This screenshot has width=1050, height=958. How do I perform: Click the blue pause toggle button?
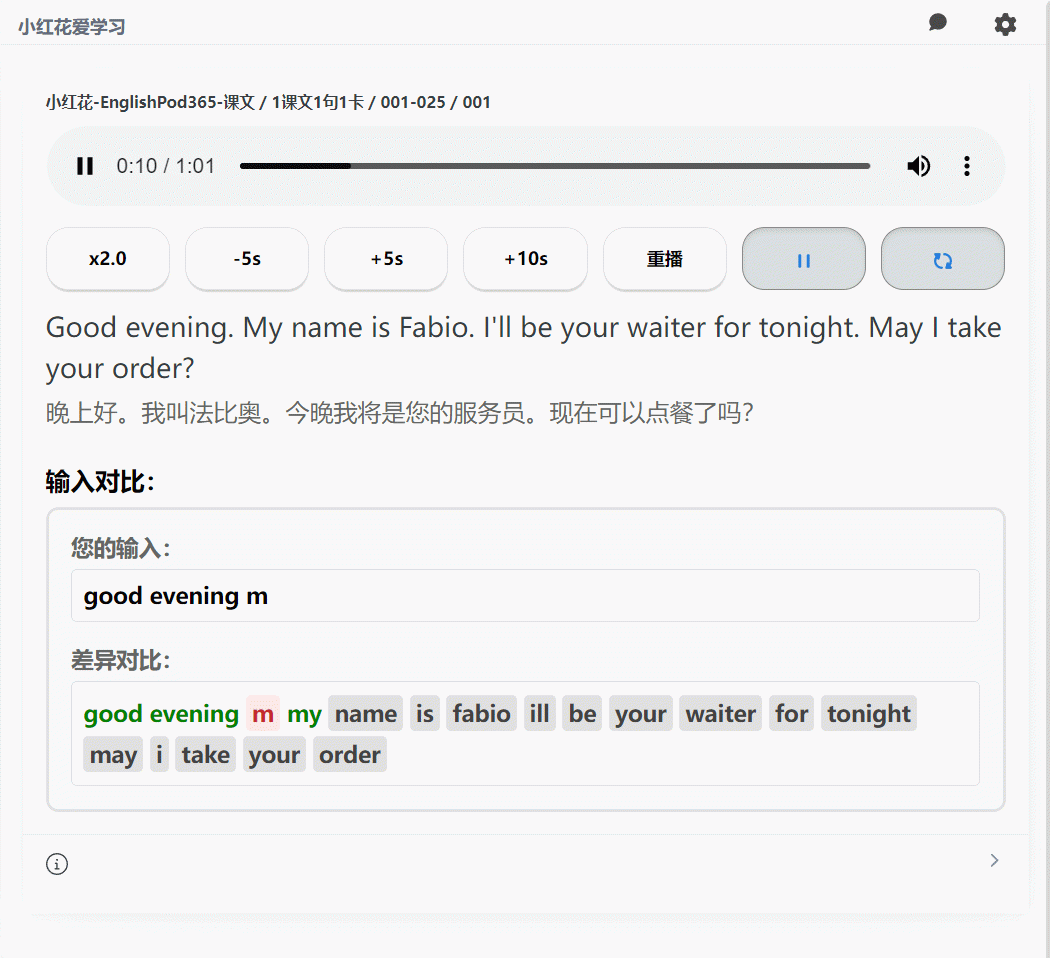tap(803, 259)
